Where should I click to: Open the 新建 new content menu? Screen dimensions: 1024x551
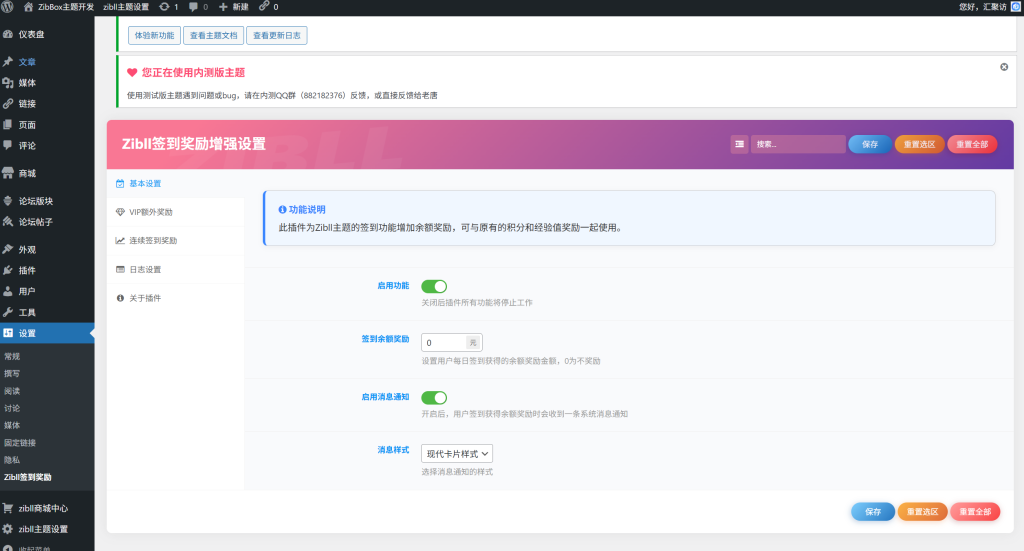click(233, 7)
